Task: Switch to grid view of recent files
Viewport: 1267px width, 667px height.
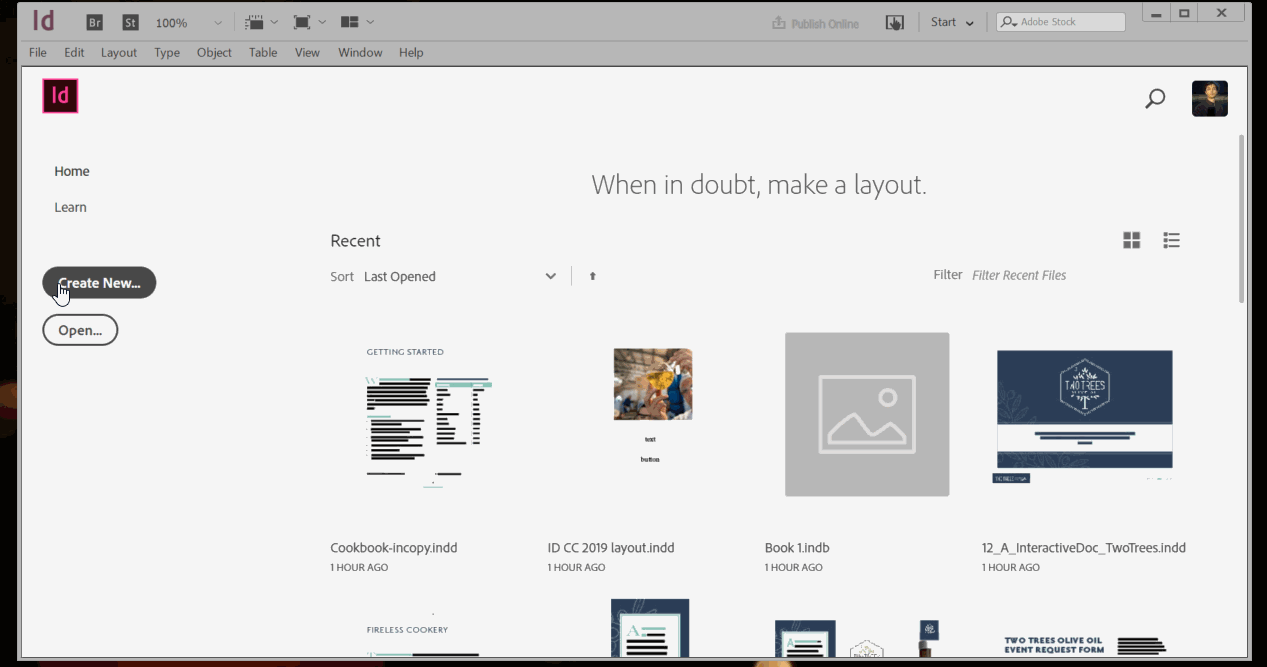Action: point(1132,240)
